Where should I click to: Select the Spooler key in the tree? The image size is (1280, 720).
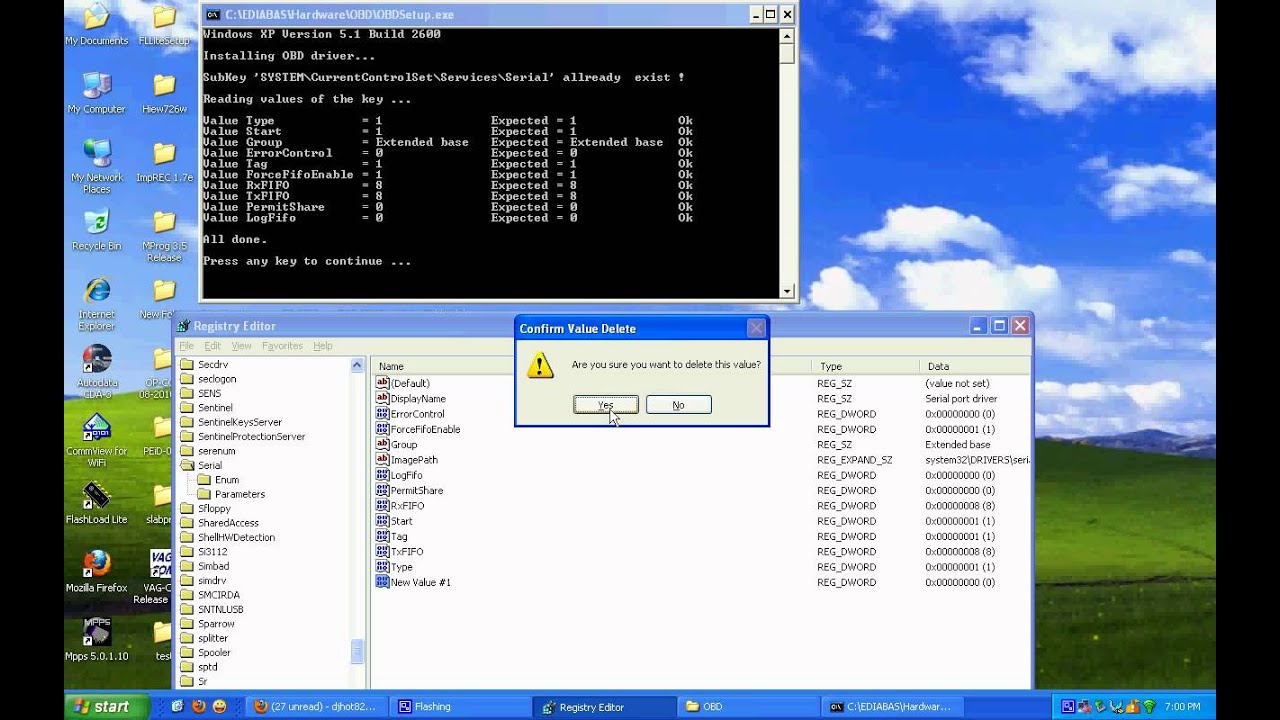(214, 652)
